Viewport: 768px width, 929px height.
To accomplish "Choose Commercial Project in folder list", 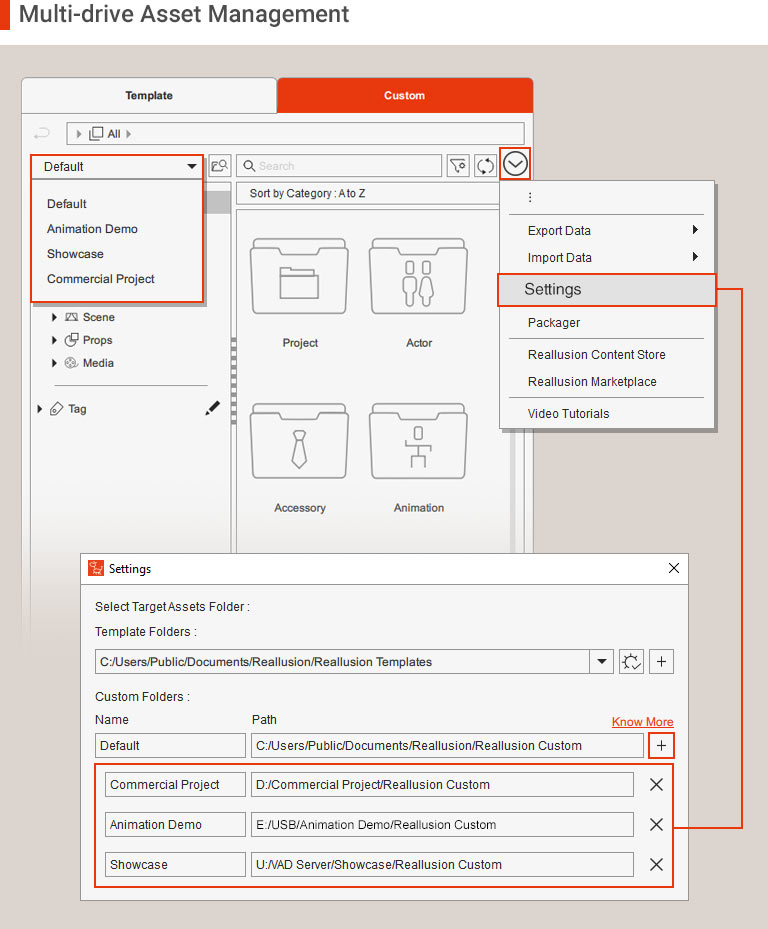I will [101, 279].
